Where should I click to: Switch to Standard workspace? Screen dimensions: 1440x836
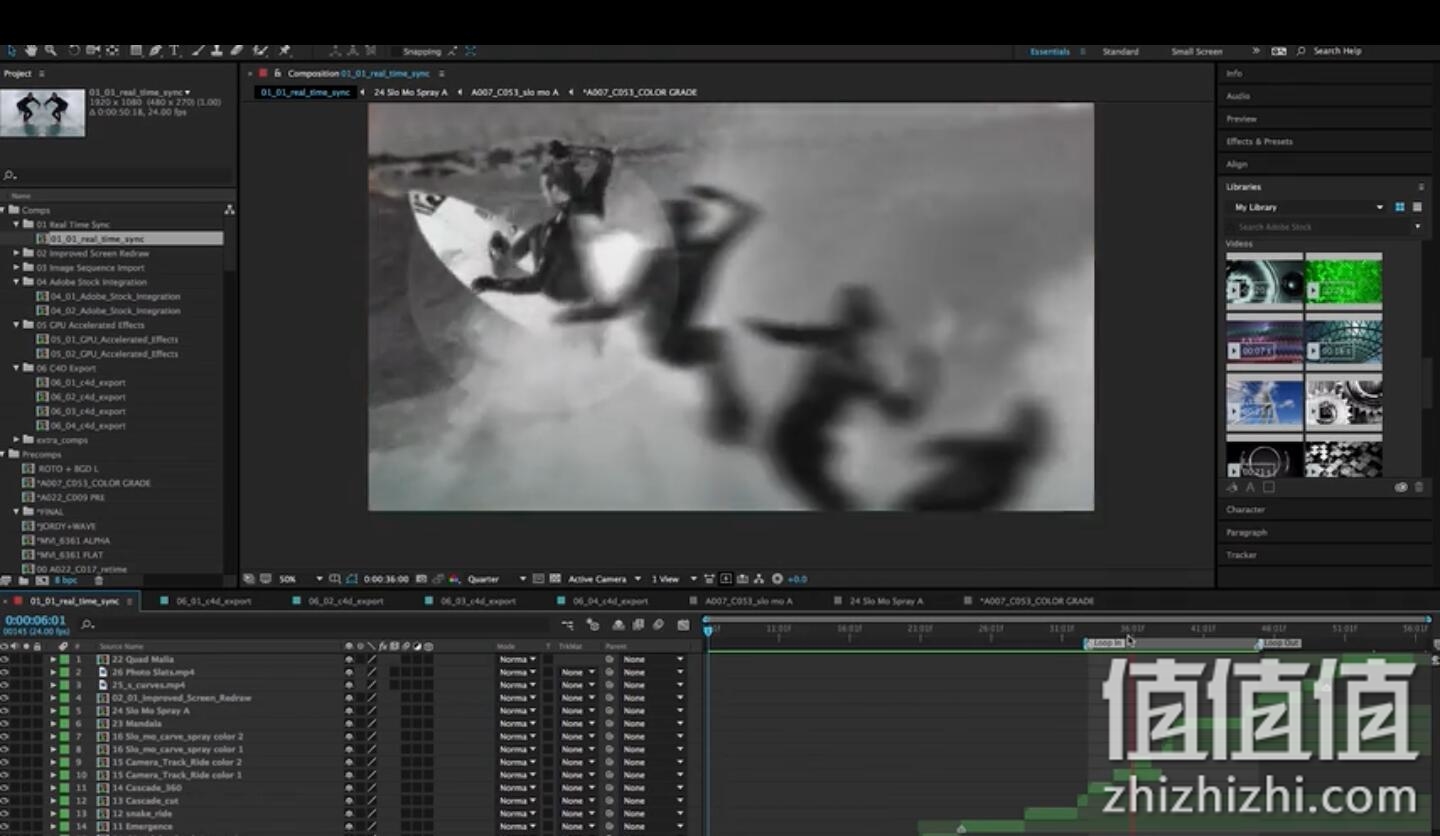[1120, 51]
